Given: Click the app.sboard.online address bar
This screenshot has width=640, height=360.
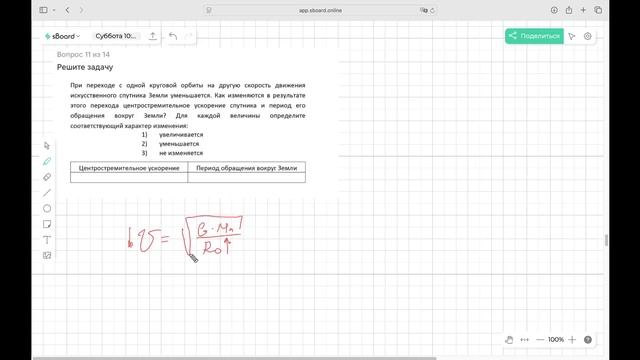Looking at the screenshot, I should [320, 10].
